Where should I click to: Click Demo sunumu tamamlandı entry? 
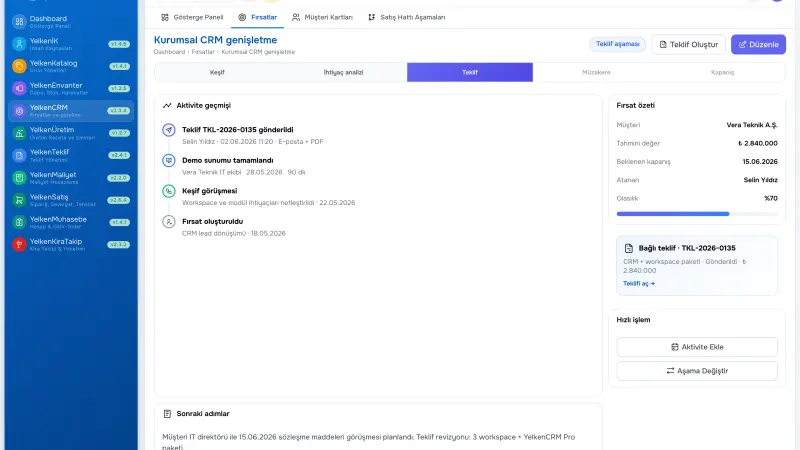pos(228,161)
